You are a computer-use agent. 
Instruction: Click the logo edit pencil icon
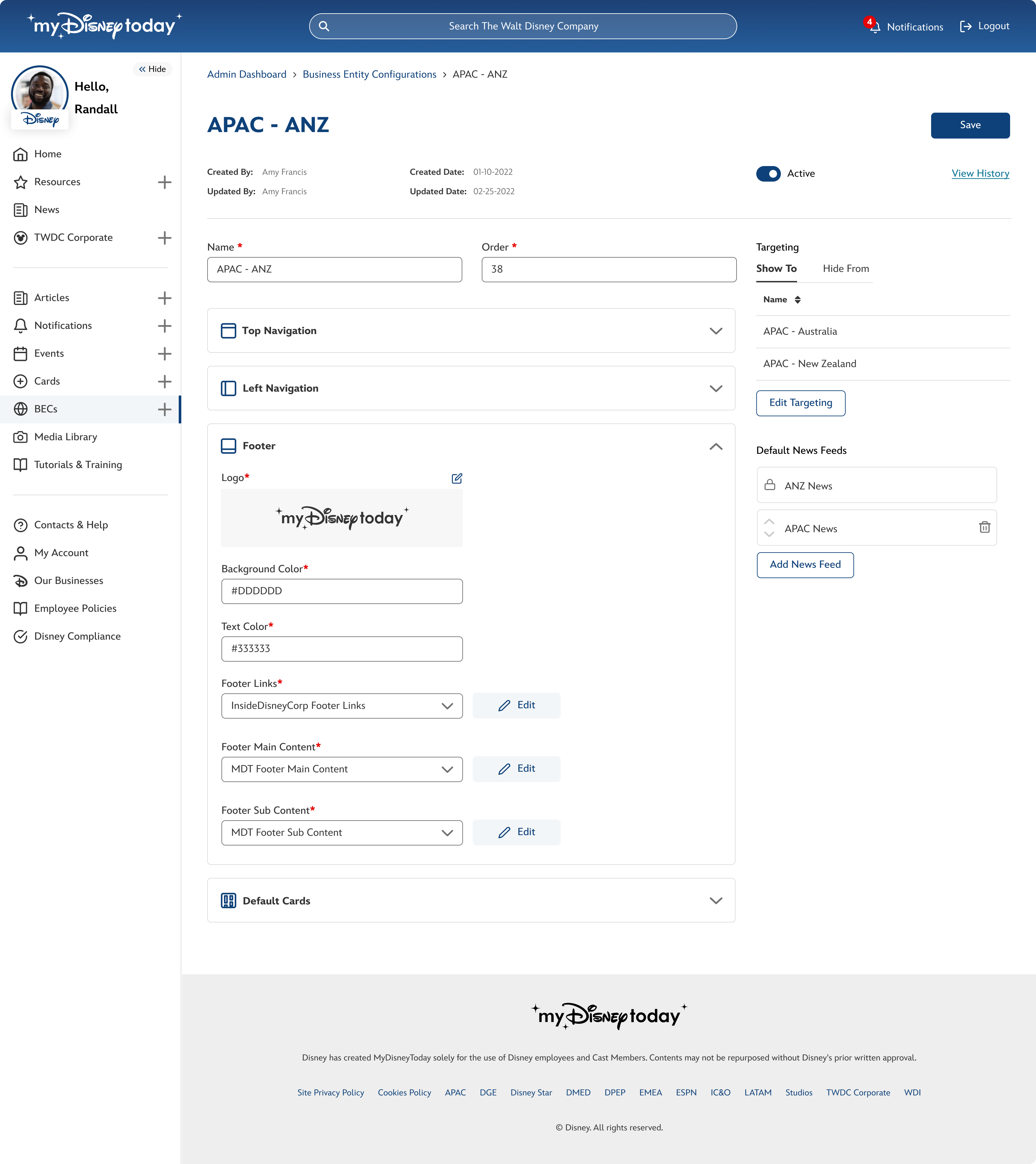pos(457,478)
